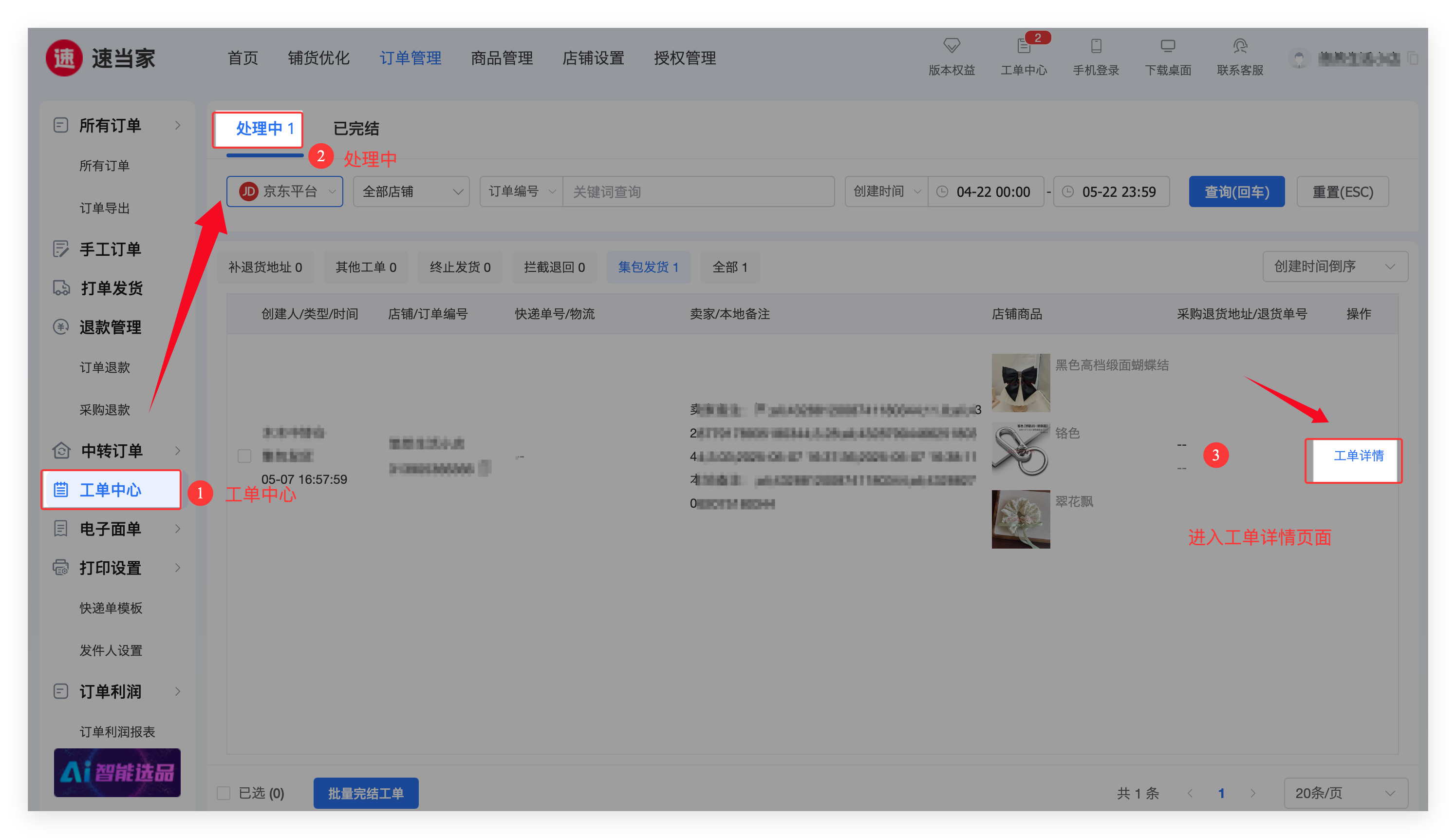The image size is (1456, 839).
Task: Open the 20条/页 page size dropdown
Action: (1345, 793)
